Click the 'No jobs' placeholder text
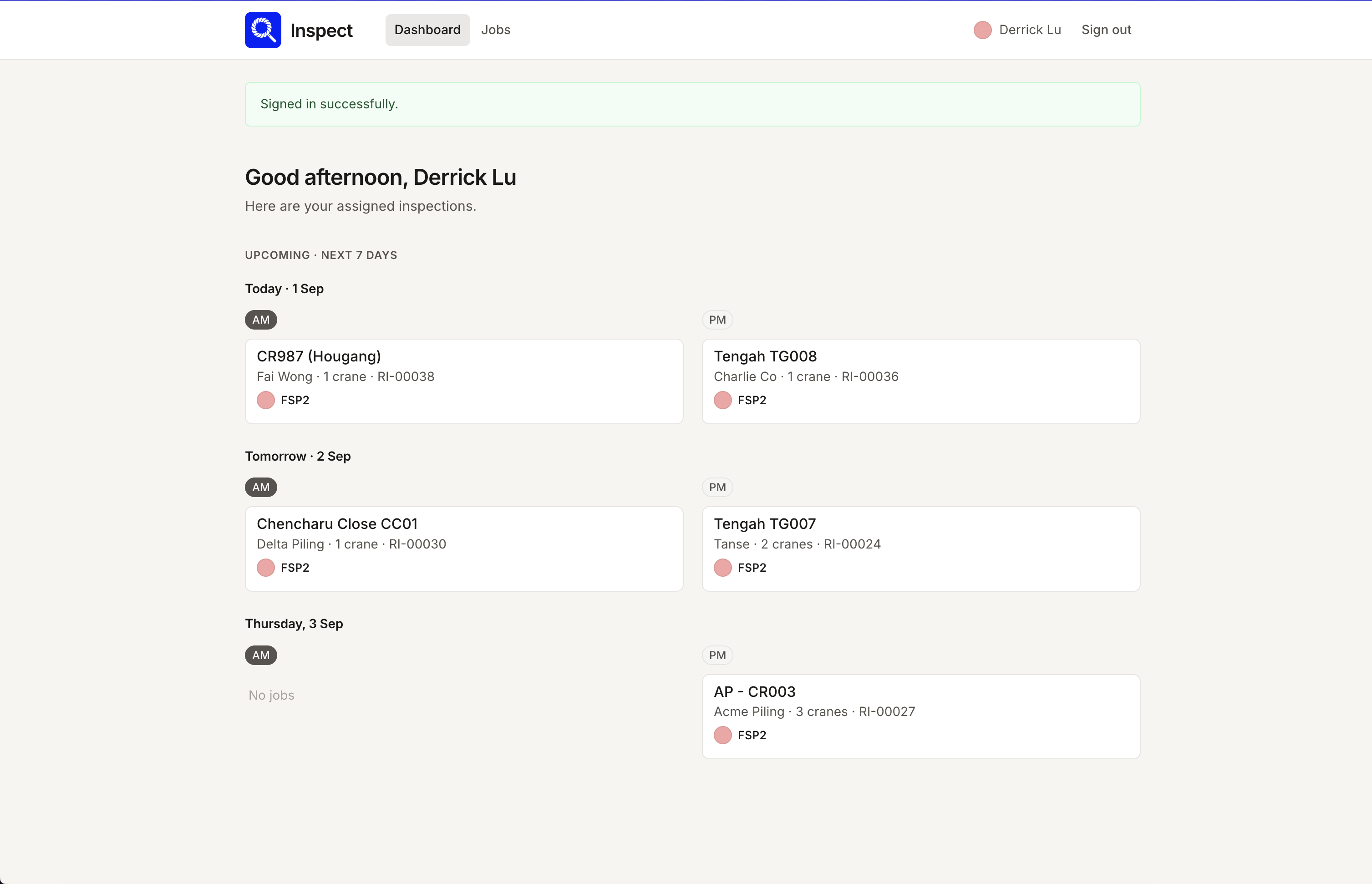The height and width of the screenshot is (884, 1372). coord(271,695)
